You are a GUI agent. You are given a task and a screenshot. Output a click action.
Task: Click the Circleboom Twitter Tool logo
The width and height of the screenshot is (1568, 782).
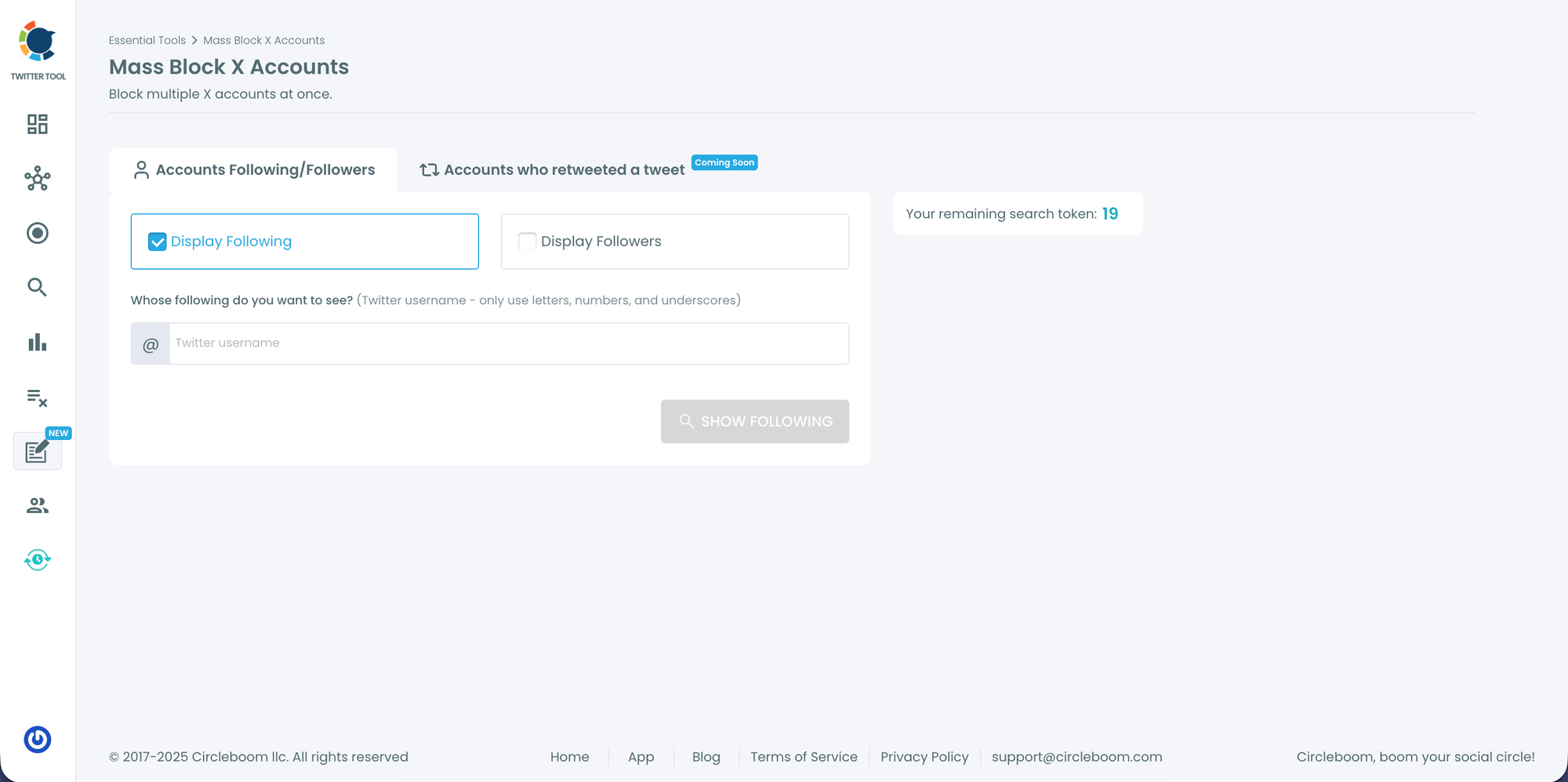click(38, 49)
